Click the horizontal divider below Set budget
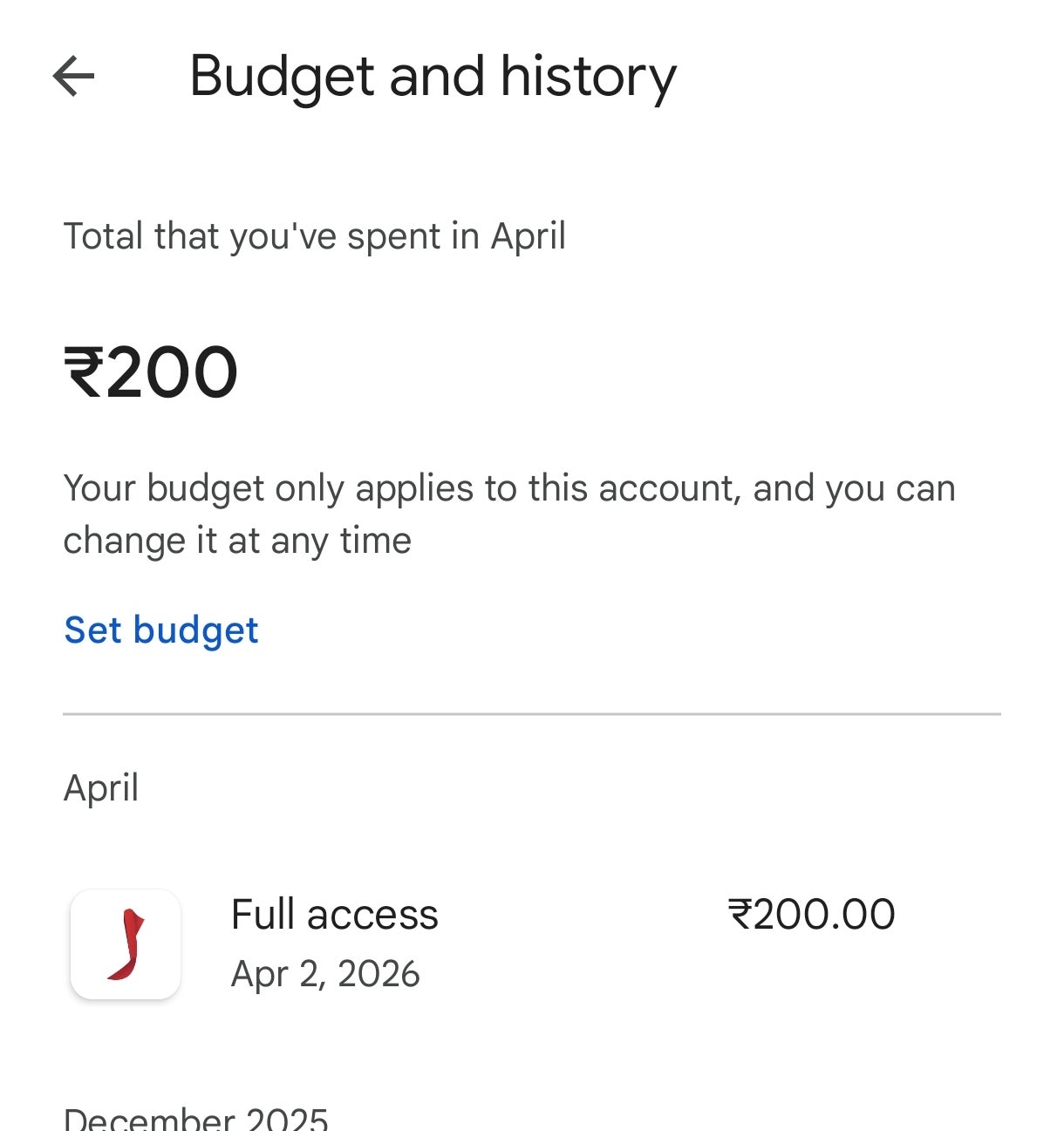 point(532,714)
